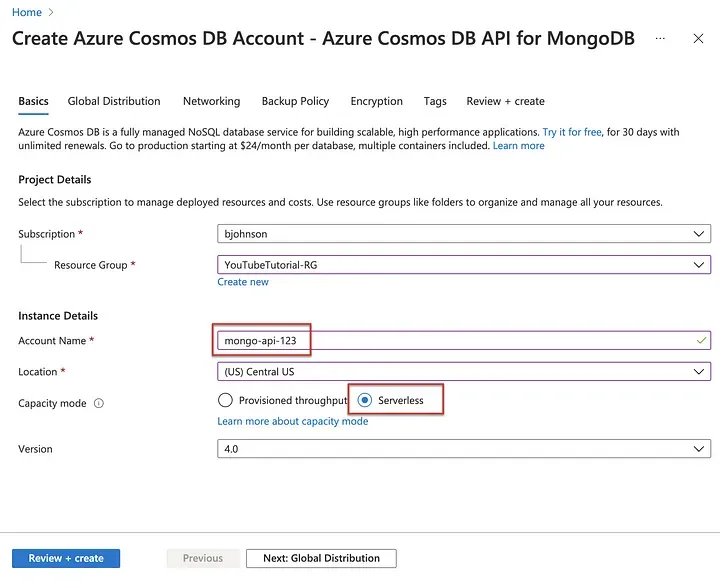Click the breadcrumb chevron after Home
The width and height of the screenshot is (720, 581).
click(51, 12)
